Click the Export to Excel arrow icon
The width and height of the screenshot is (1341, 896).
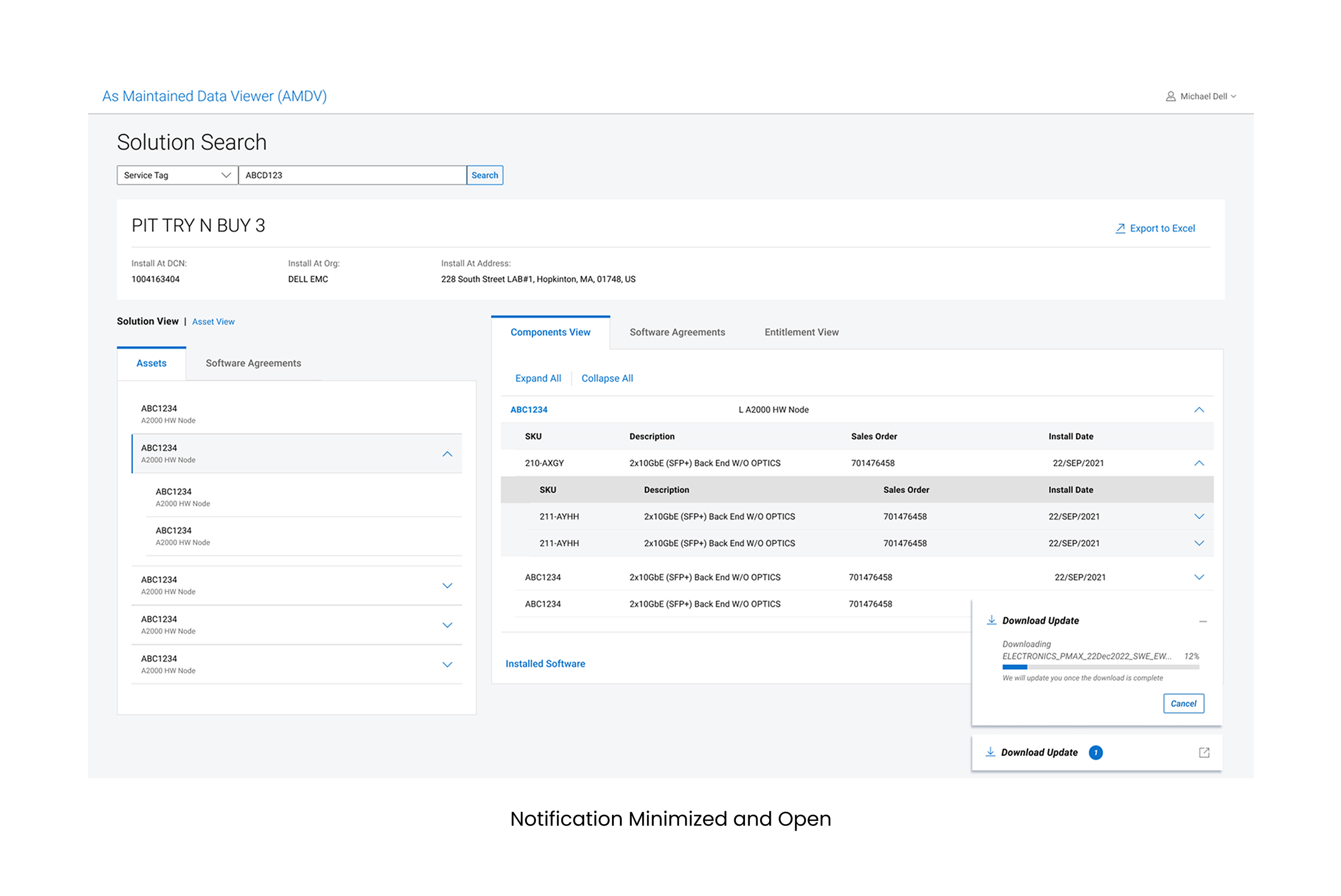[x=1120, y=228]
